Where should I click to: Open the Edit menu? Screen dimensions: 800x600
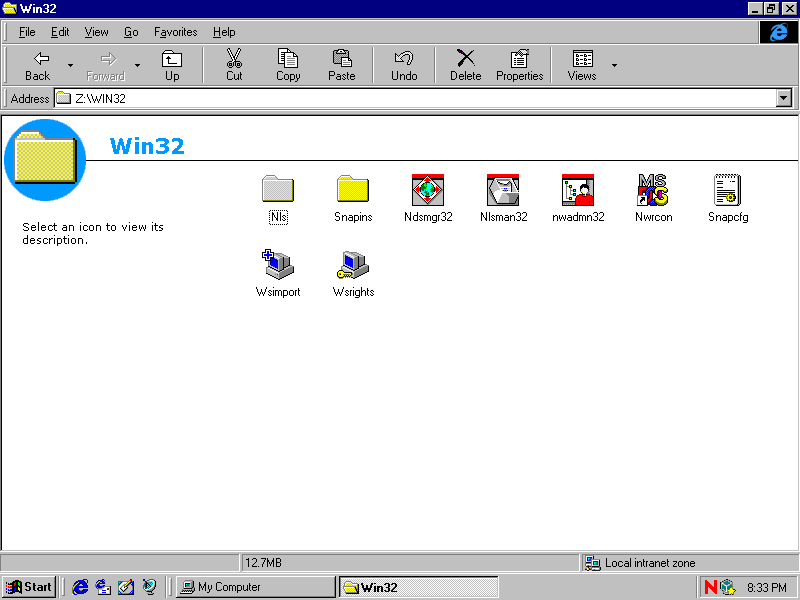click(60, 32)
